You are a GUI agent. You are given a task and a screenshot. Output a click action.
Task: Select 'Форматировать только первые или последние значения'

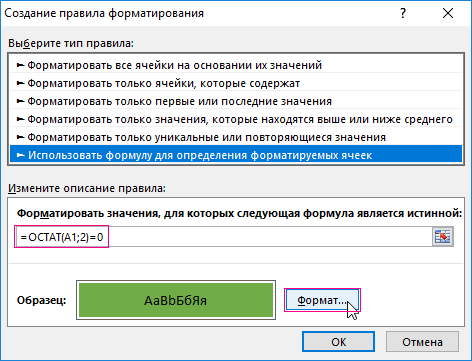pyautogui.click(x=236, y=101)
